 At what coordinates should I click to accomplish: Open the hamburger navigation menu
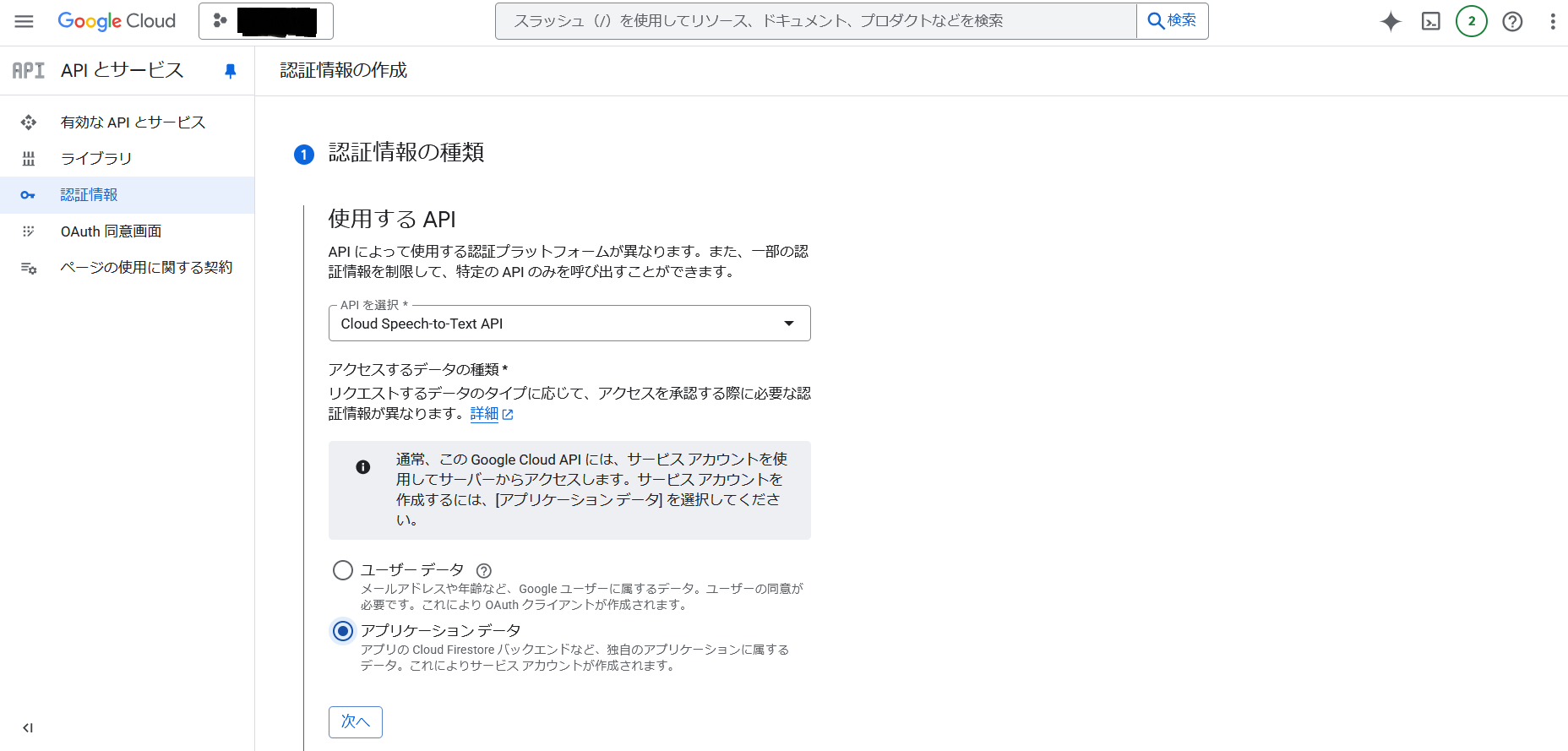24,21
